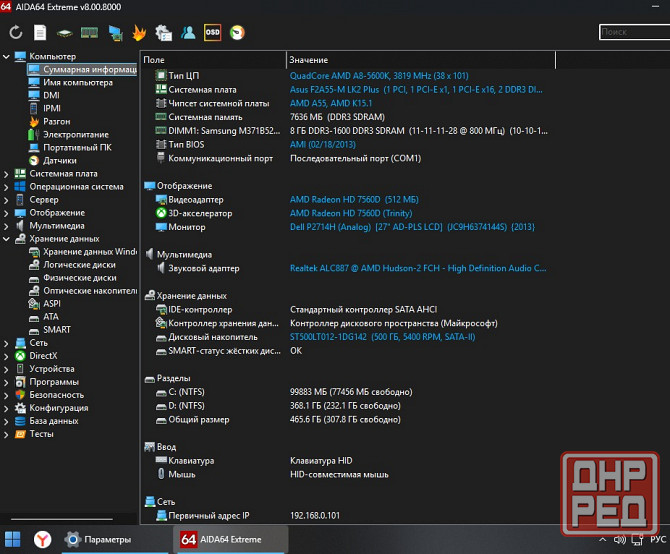Click the Refresh toolbar icon
Viewport: 670px width, 554px height.
click(16, 33)
